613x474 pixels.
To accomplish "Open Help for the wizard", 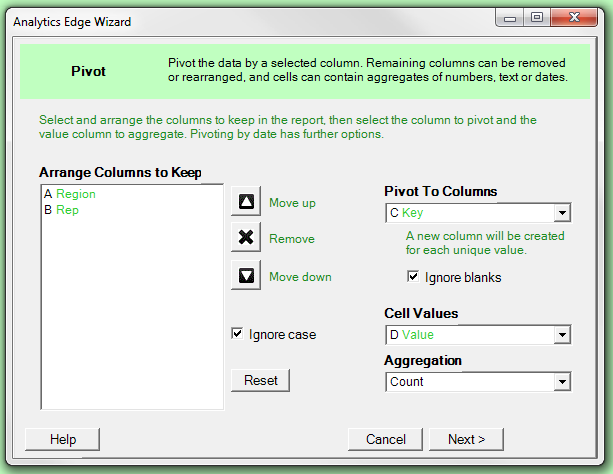I will 63,439.
